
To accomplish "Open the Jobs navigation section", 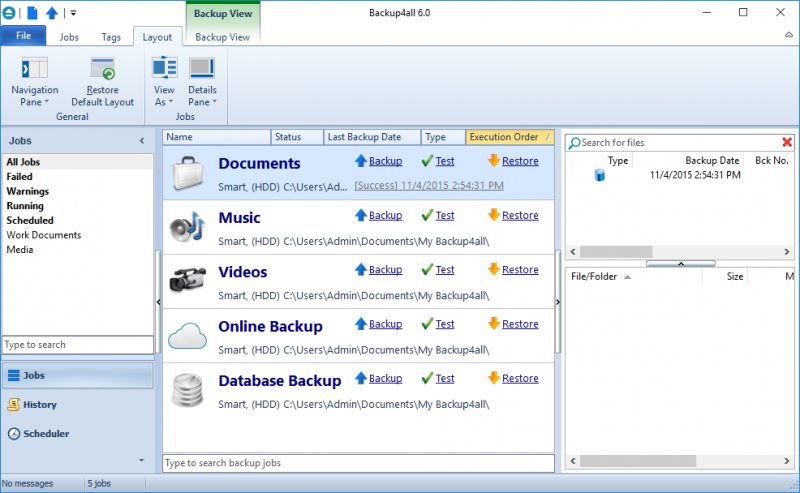I will (78, 376).
